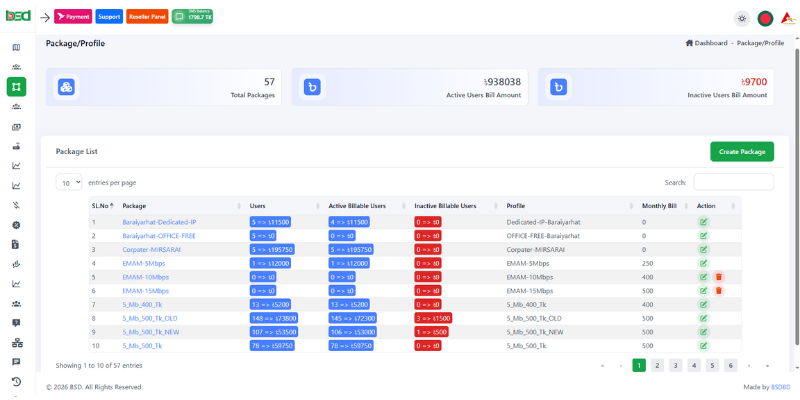This screenshot has height=400, width=800.
Task: Open the history clock sidebar icon
Action: tap(16, 381)
